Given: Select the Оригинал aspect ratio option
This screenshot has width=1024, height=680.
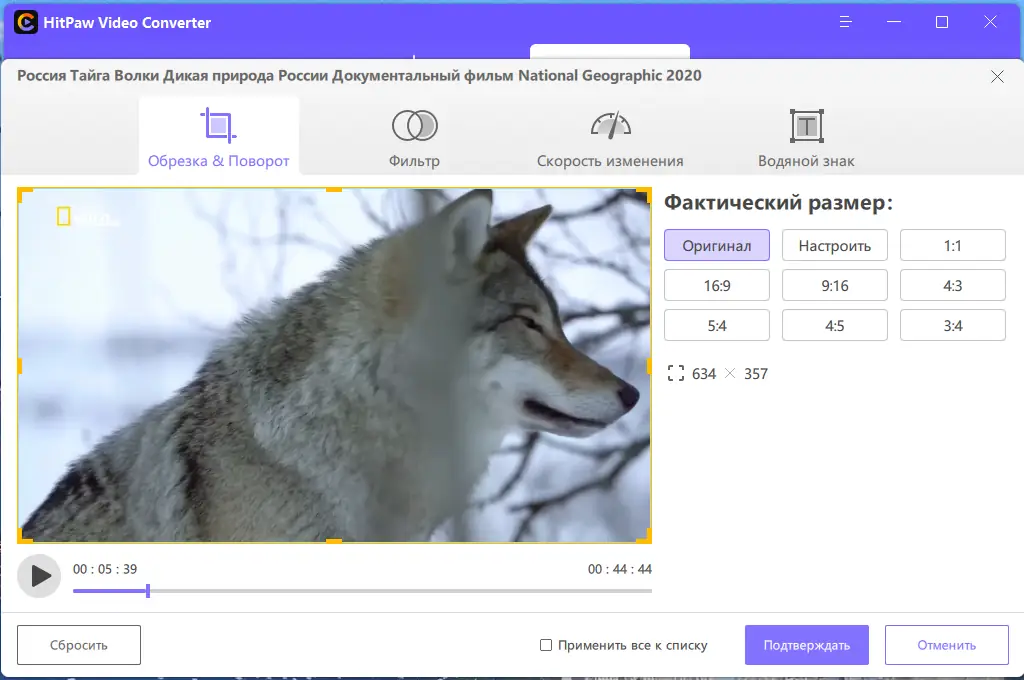Looking at the screenshot, I should point(716,245).
